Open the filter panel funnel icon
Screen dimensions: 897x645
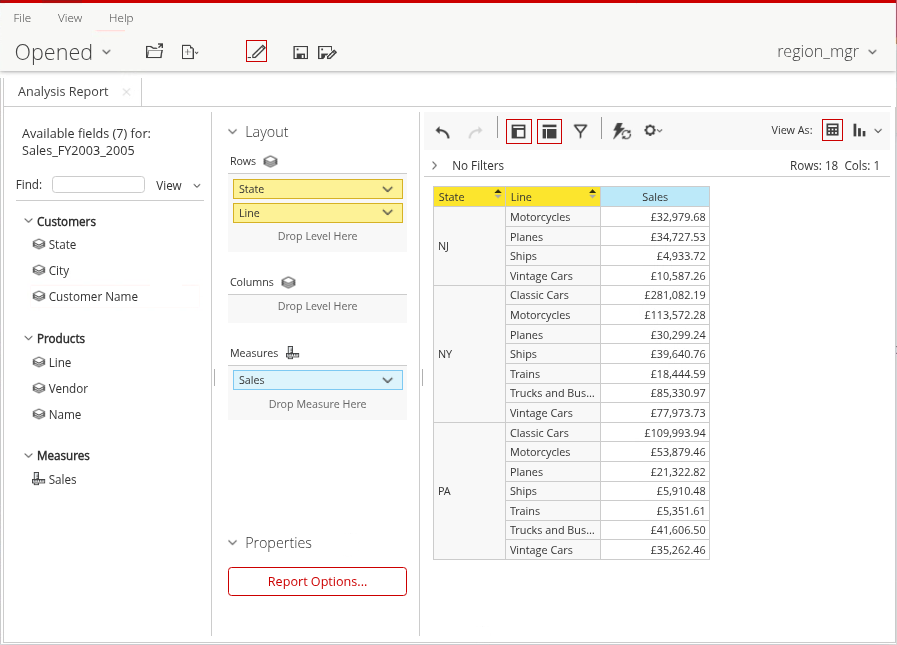pyautogui.click(x=580, y=131)
